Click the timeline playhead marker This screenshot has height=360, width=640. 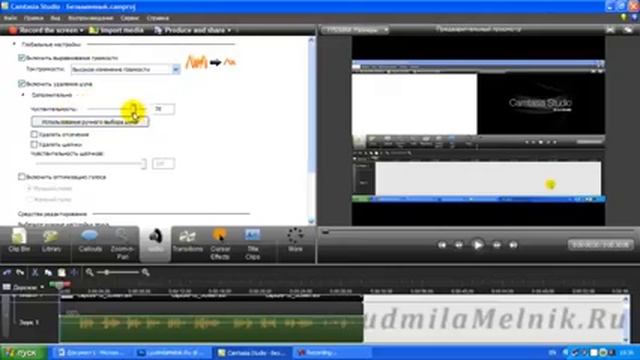tap(60, 285)
